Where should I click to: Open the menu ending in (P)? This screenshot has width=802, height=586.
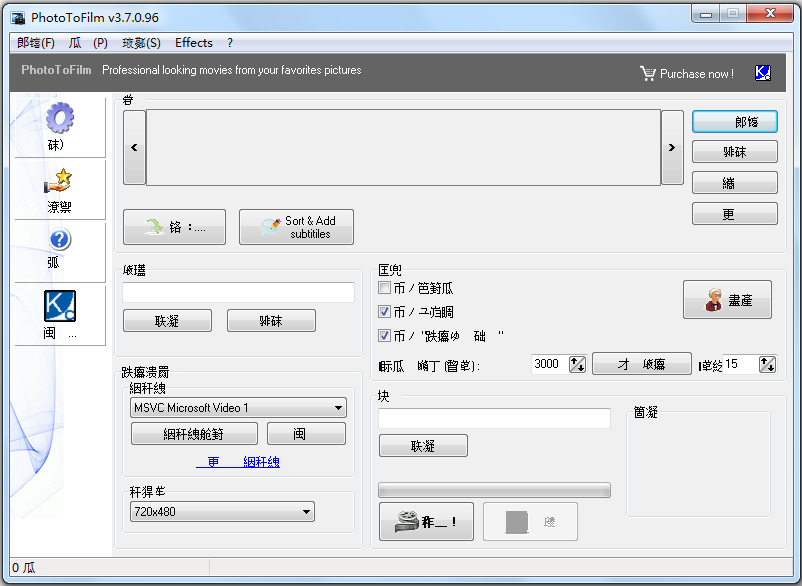[88, 43]
